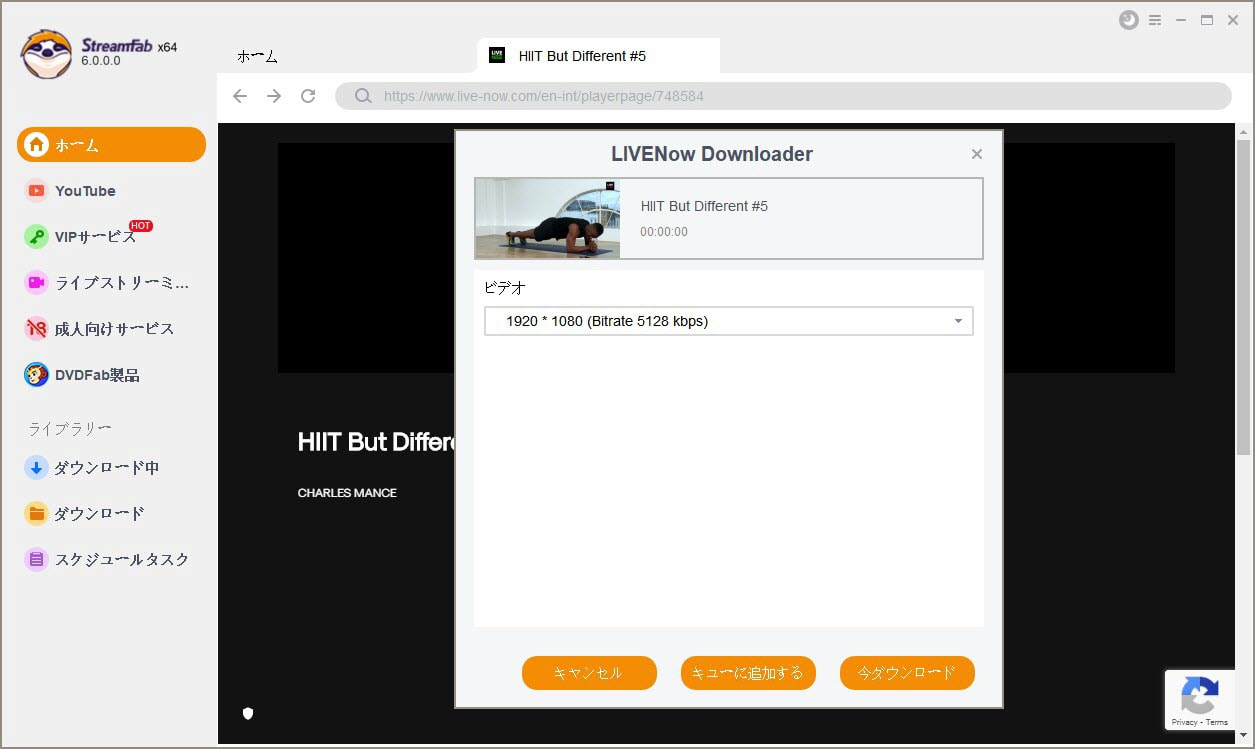Screen dimensions: 1255x749
Task: Go back with the left arrow
Action: tap(240, 96)
